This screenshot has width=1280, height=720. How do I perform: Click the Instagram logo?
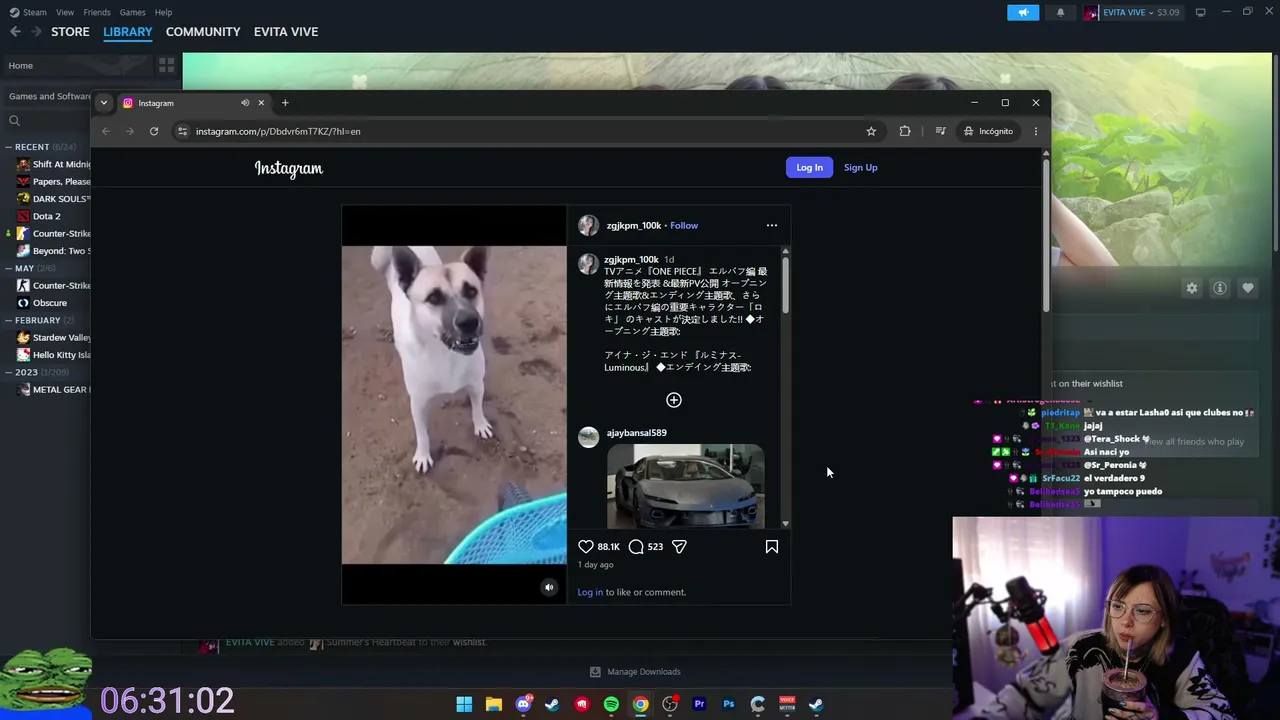289,169
